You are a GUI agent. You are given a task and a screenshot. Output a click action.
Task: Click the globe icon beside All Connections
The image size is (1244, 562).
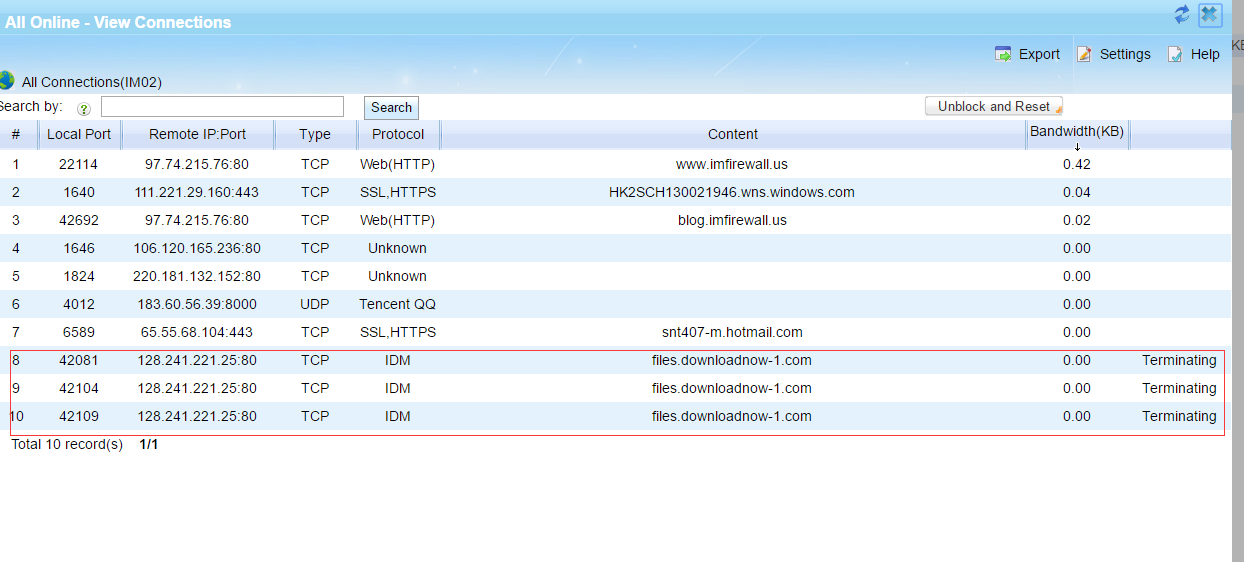pyautogui.click(x=6, y=81)
